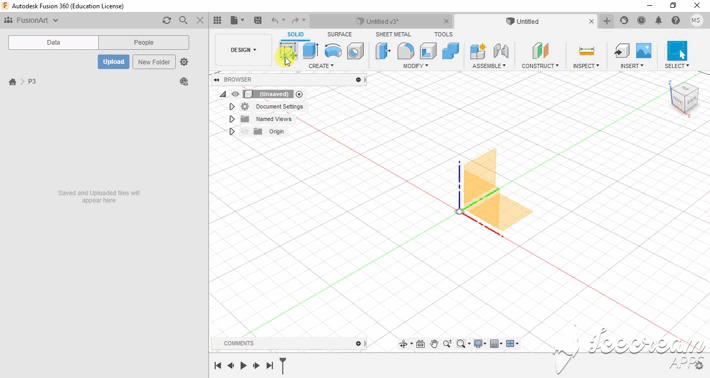710x378 pixels.
Task: Click the Offset Plane construct icon
Action: pos(540,51)
